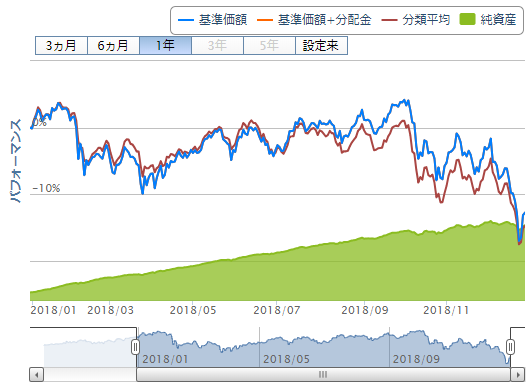This screenshot has width=528, height=390.
Task: Click the 2018/07 x-axis label
Action: click(x=277, y=310)
